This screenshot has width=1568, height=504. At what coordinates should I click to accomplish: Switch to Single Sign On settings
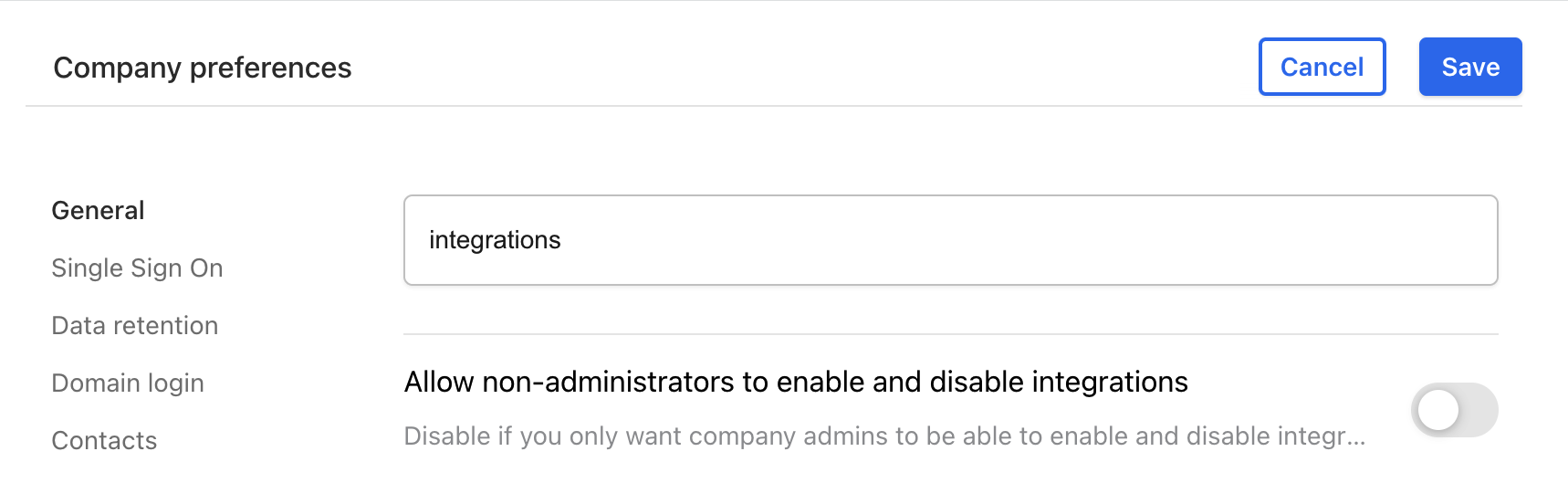pyautogui.click(x=137, y=268)
